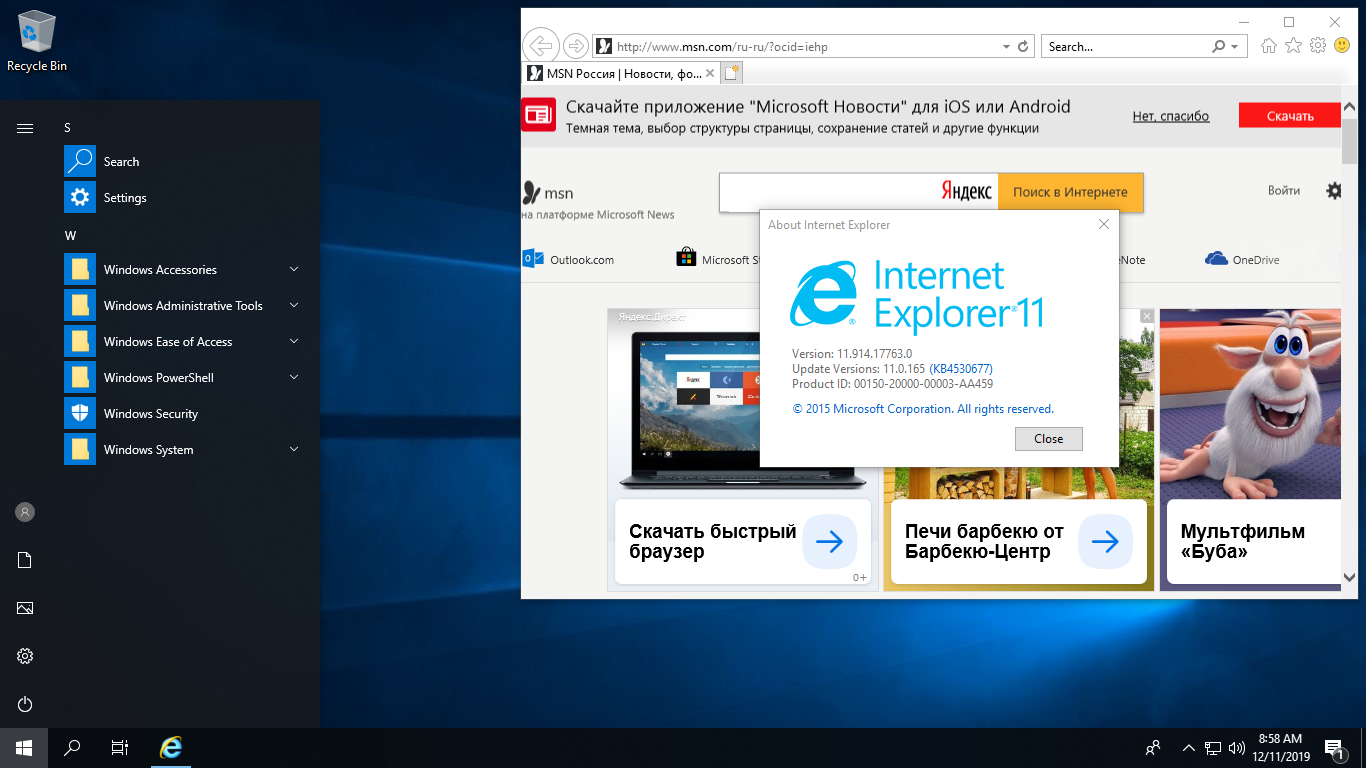The width and height of the screenshot is (1366, 768).
Task: Open the IE search provider dropdown
Action: click(1235, 46)
